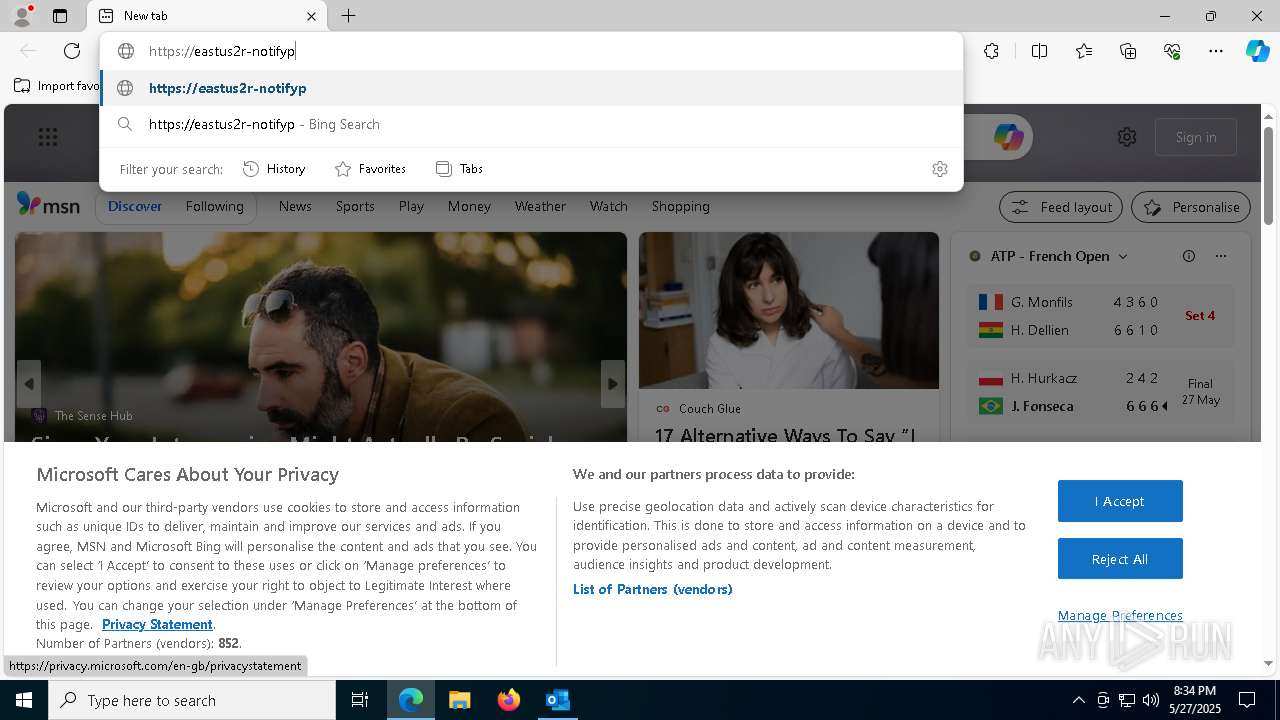Click the Personalise button
This screenshot has width=1280, height=720.
point(1191,207)
